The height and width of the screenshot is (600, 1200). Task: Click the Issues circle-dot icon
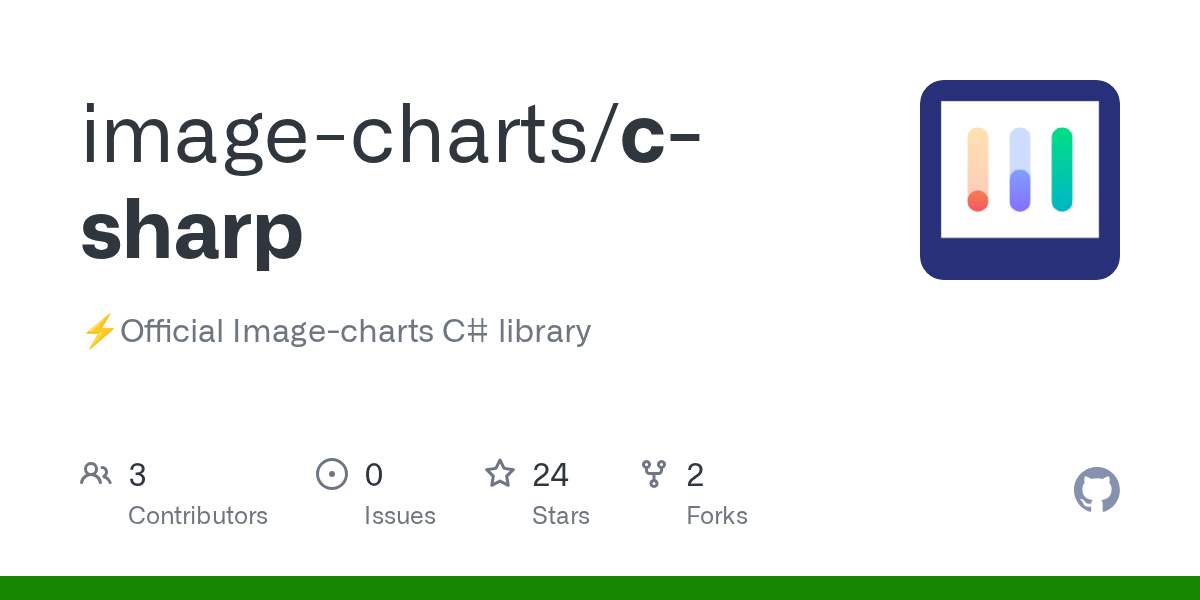point(332,474)
